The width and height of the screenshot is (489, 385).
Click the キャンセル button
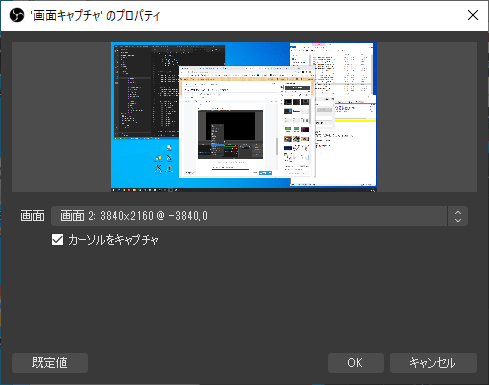pyautogui.click(x=433, y=363)
